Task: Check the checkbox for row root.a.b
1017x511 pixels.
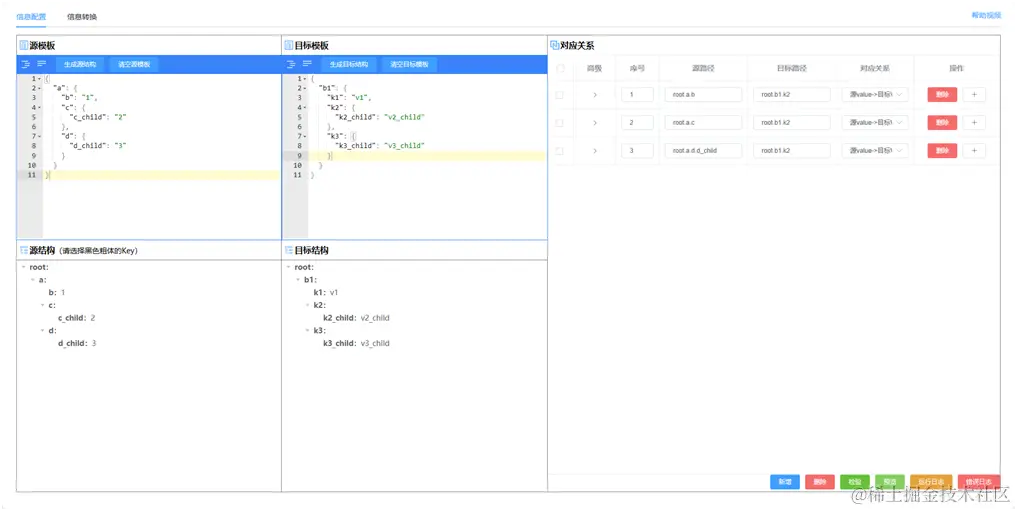Action: 560,95
